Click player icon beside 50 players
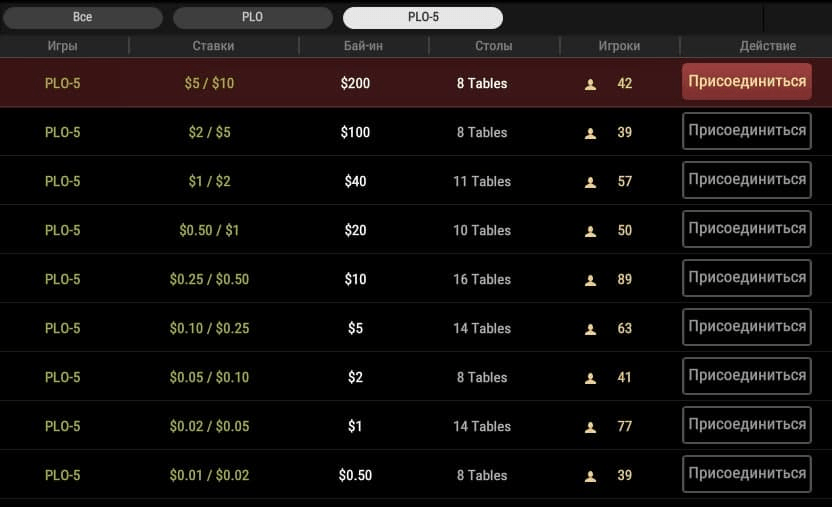 (x=590, y=231)
